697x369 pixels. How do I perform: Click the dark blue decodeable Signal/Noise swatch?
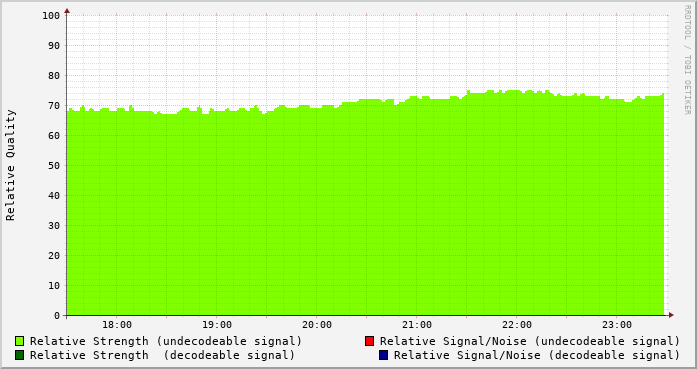tap(384, 355)
